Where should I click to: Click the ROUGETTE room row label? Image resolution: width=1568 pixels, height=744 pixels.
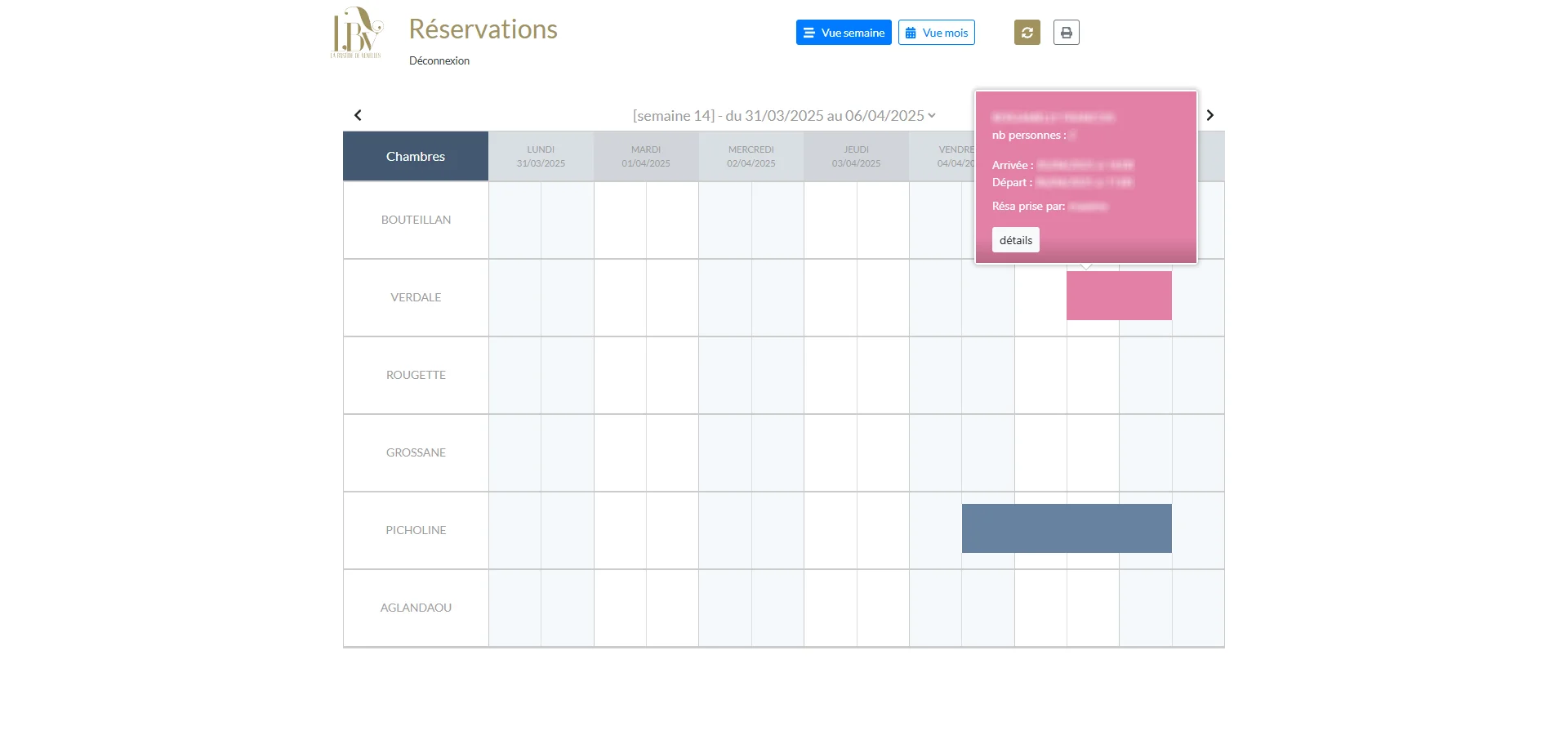pos(416,376)
